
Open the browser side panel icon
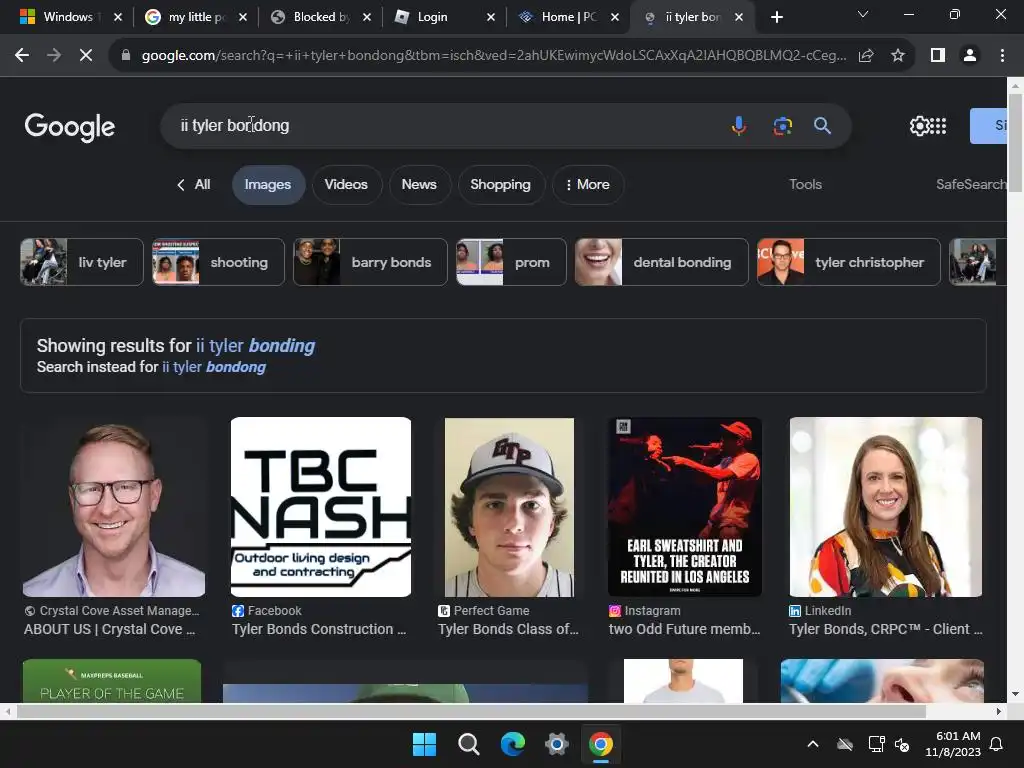click(x=938, y=56)
